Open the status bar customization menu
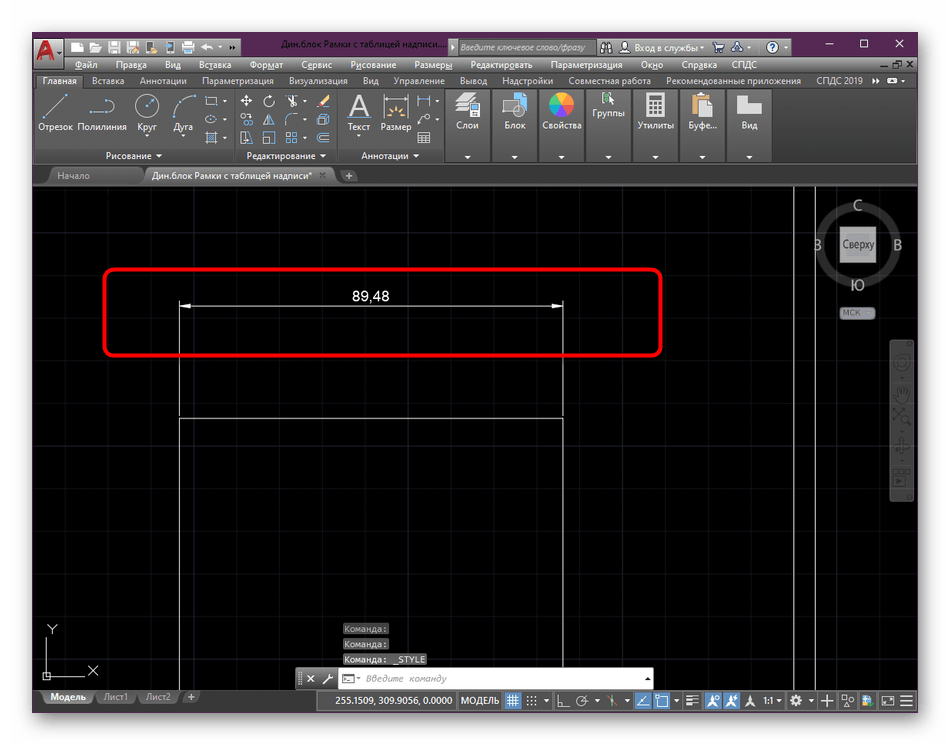 (906, 701)
